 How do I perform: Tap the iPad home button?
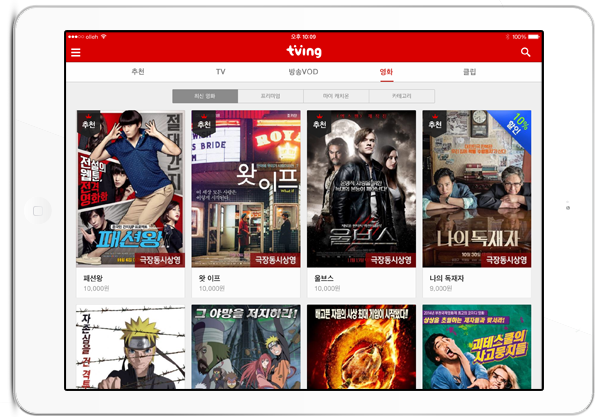coord(38,211)
